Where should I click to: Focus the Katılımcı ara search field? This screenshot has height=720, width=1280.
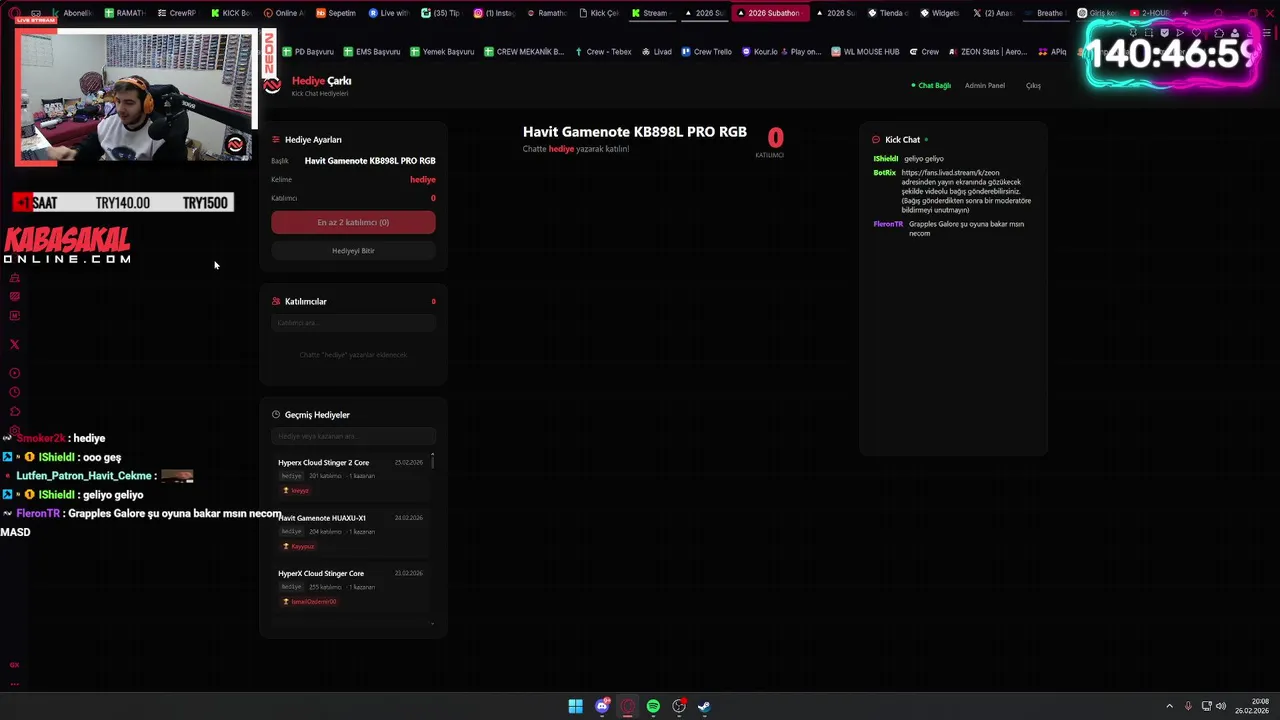(353, 323)
